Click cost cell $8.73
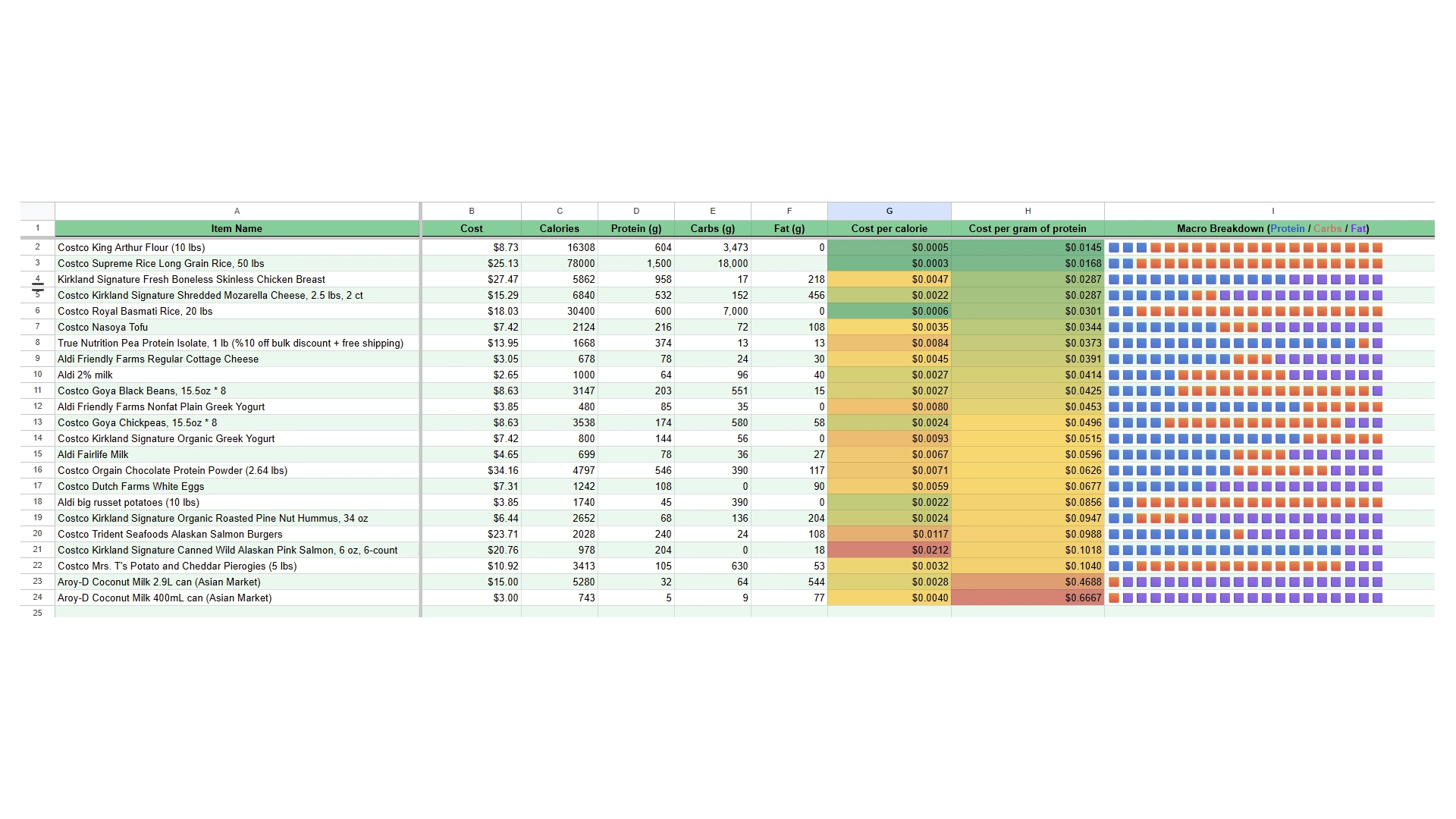 pyautogui.click(x=471, y=247)
